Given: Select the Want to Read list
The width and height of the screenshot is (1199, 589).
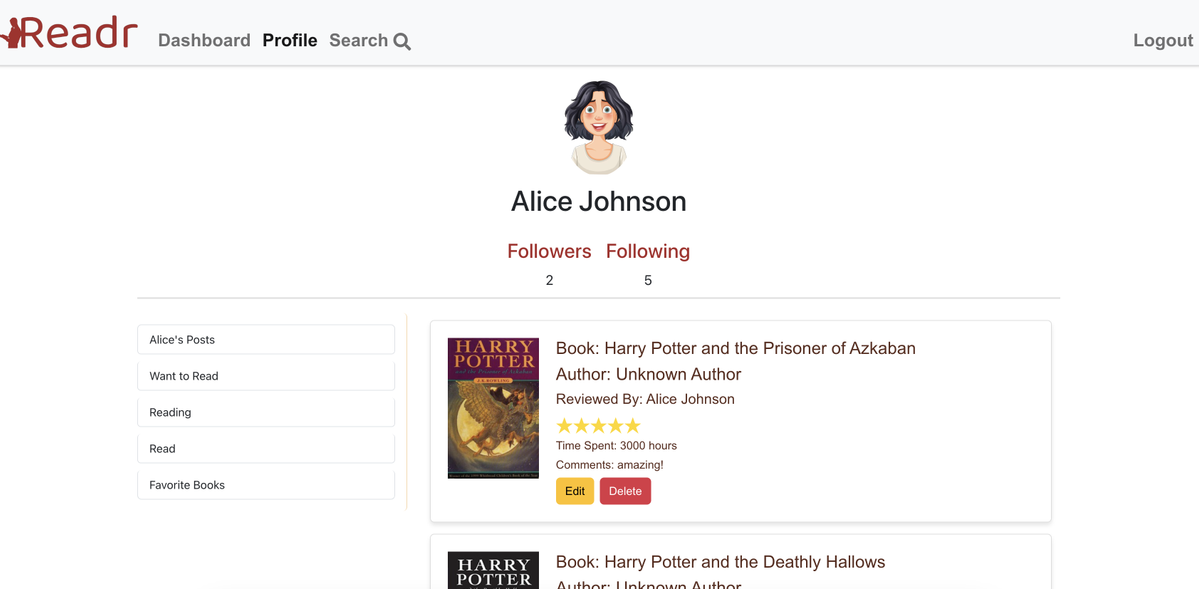Looking at the screenshot, I should [266, 376].
